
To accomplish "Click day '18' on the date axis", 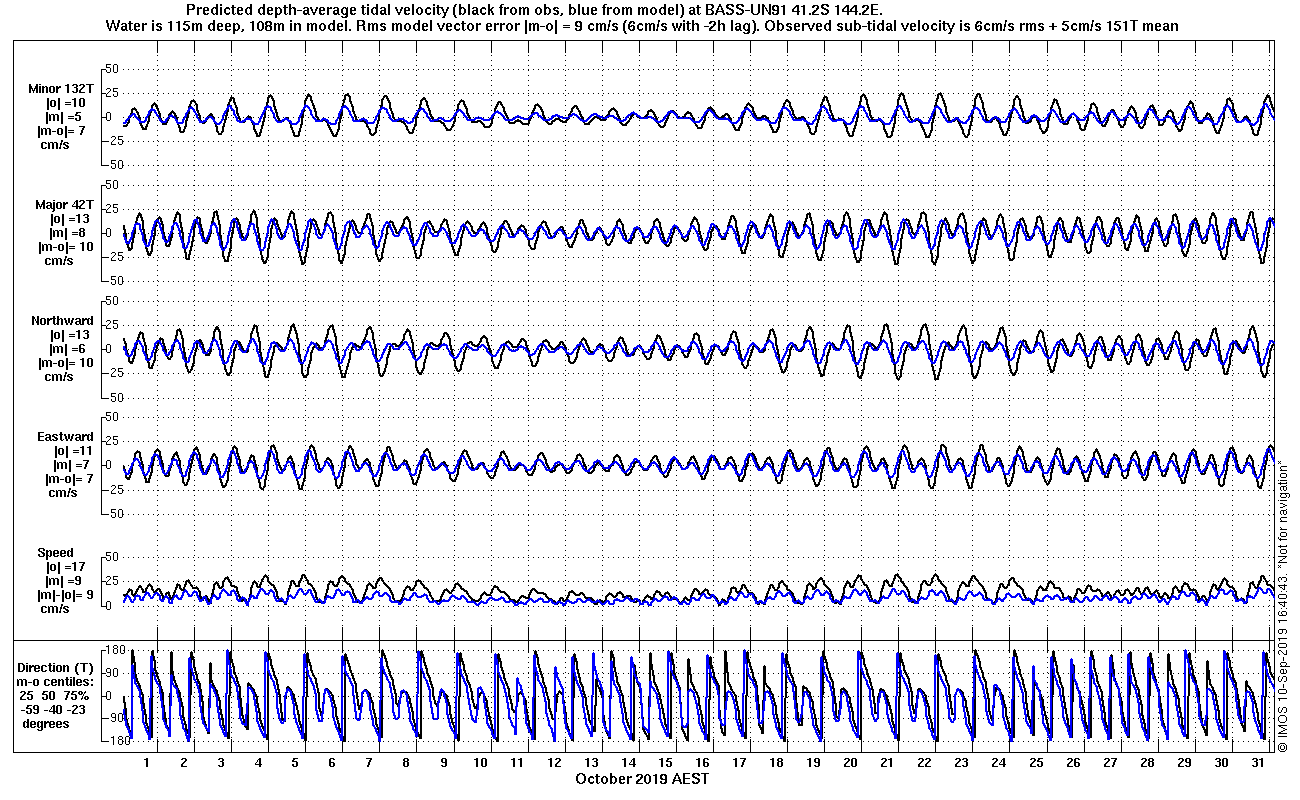I will coord(776,763).
